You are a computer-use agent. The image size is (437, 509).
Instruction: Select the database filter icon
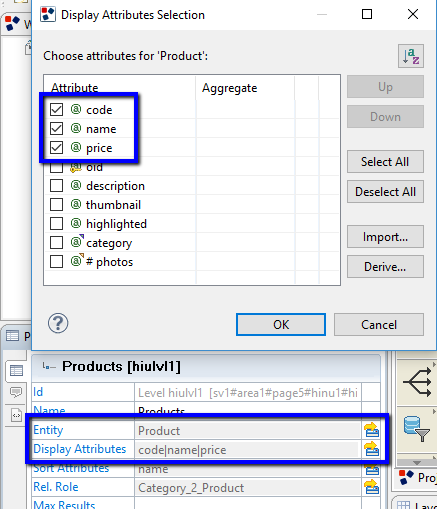pos(416,429)
